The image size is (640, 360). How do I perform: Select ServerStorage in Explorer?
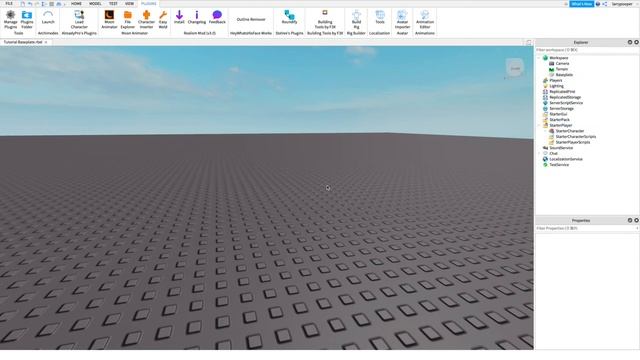(x=561, y=109)
